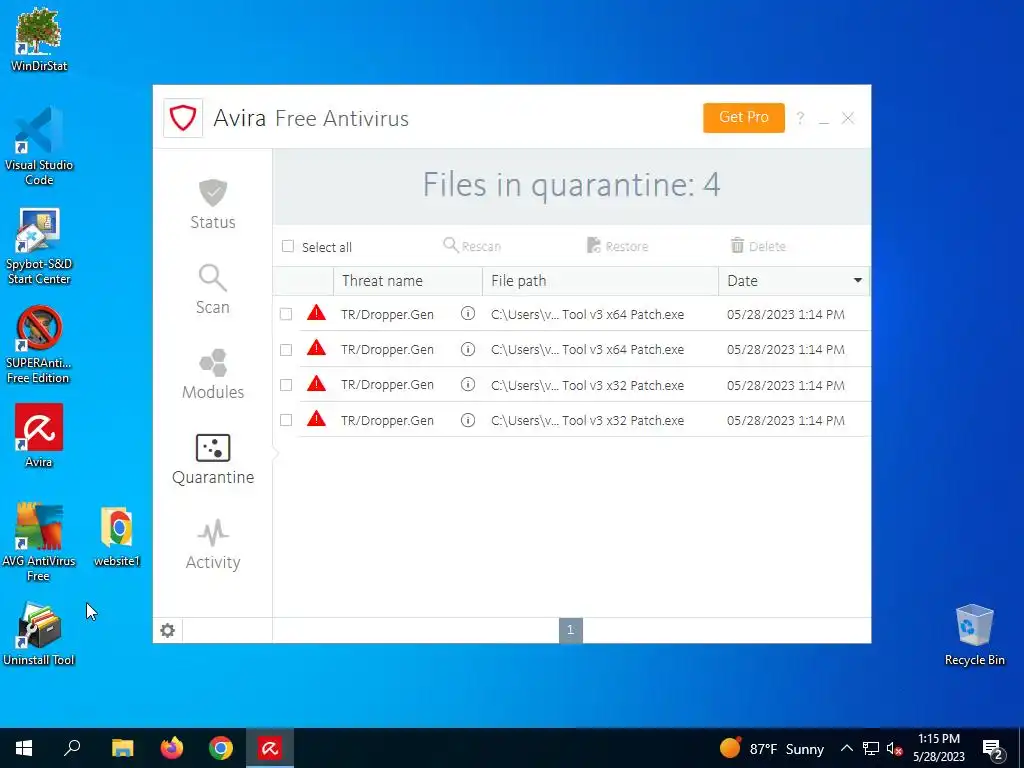Viewport: 1024px width, 768px height.
Task: Launch Chrome from taskbar
Action: click(x=221, y=748)
